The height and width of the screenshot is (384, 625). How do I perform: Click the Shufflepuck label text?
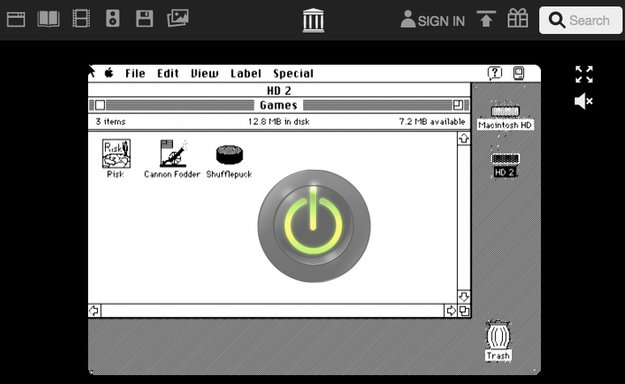point(229,174)
